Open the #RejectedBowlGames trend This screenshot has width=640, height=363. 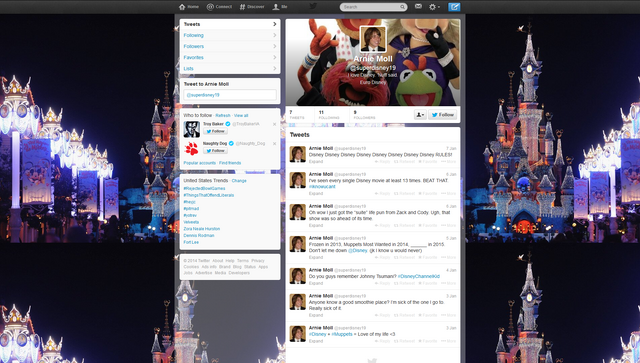204,188
